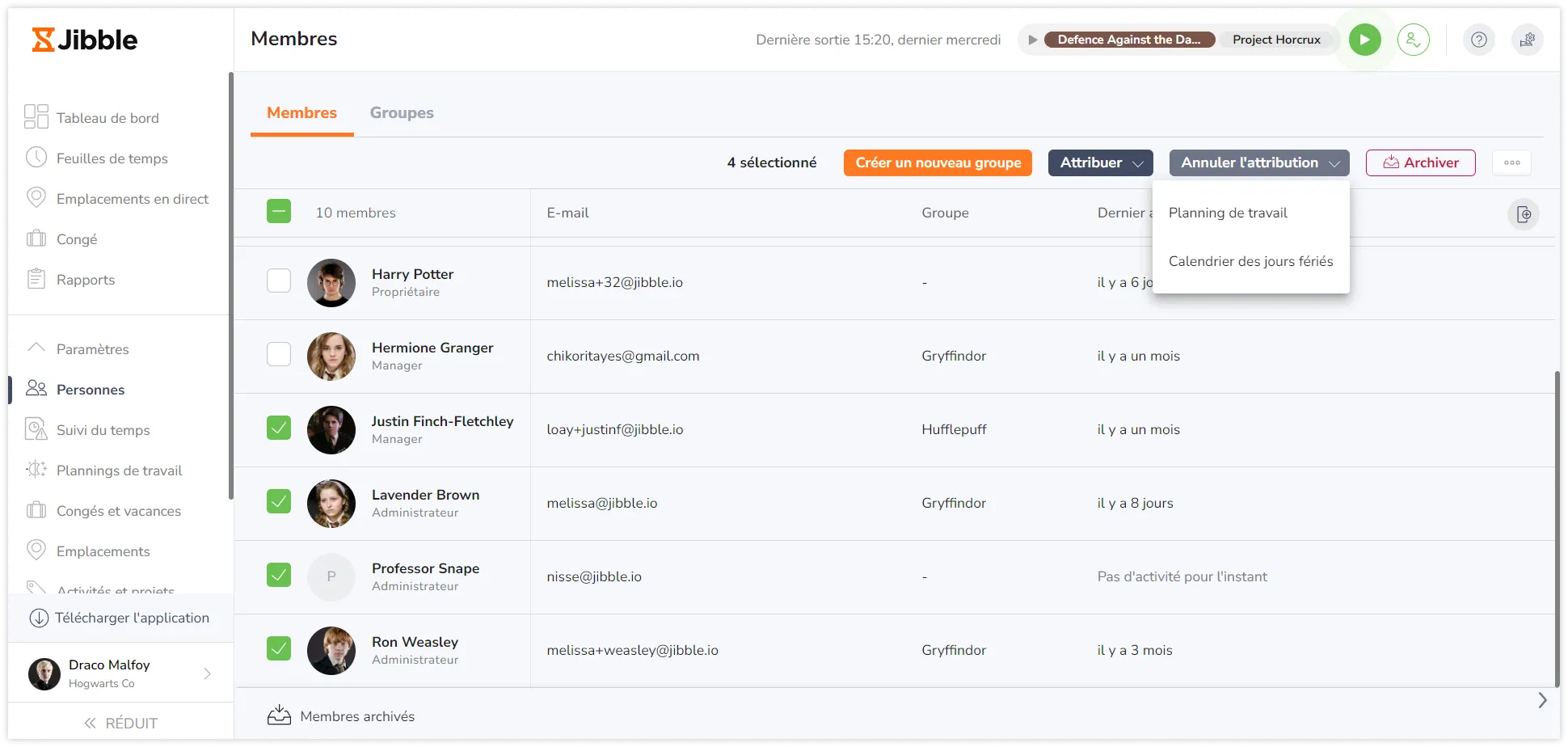Check the Harry Potter row checkbox
Viewport: 1568px width, 747px height.
coord(279,281)
